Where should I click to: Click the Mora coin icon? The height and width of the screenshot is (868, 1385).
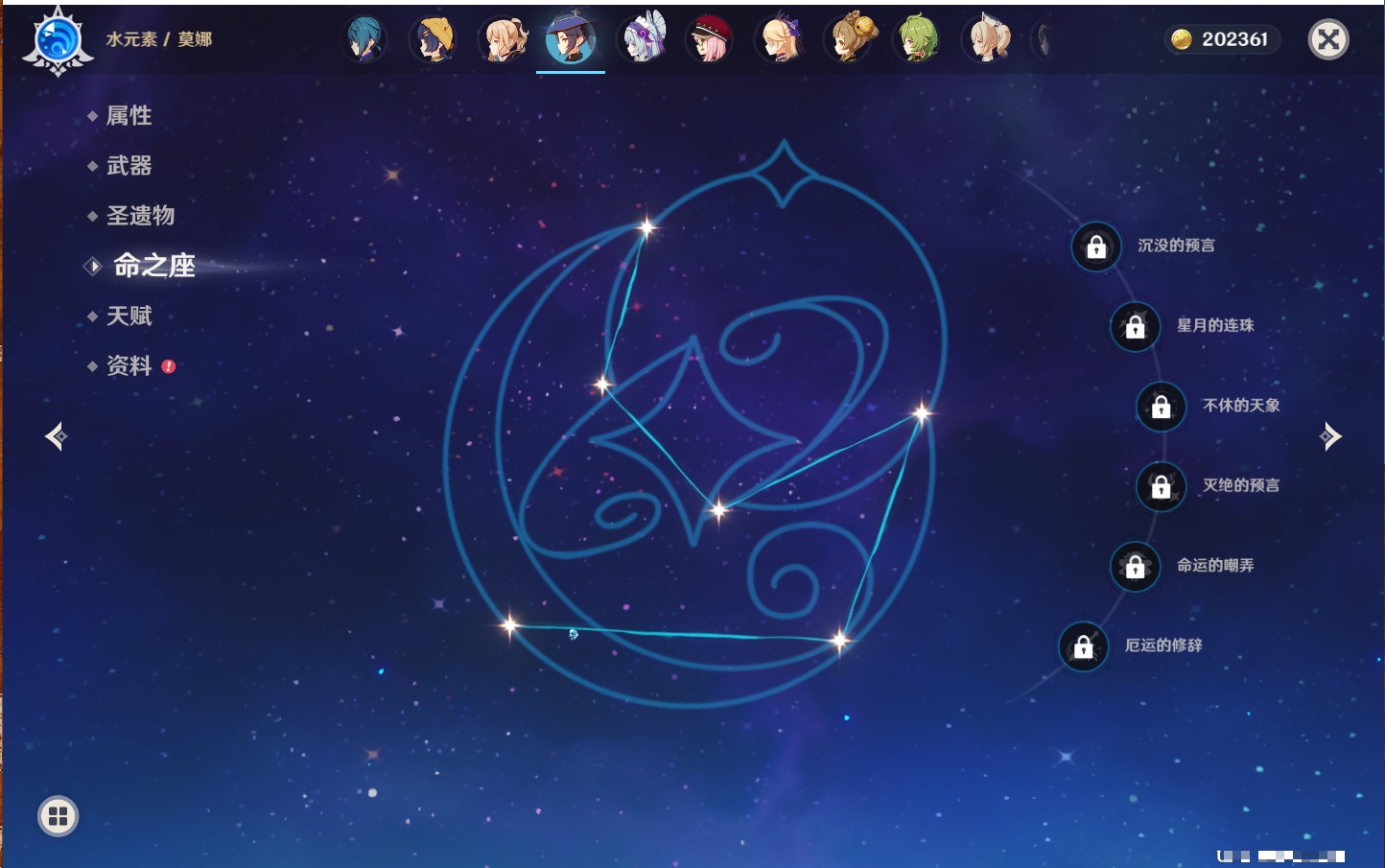pos(1182,39)
